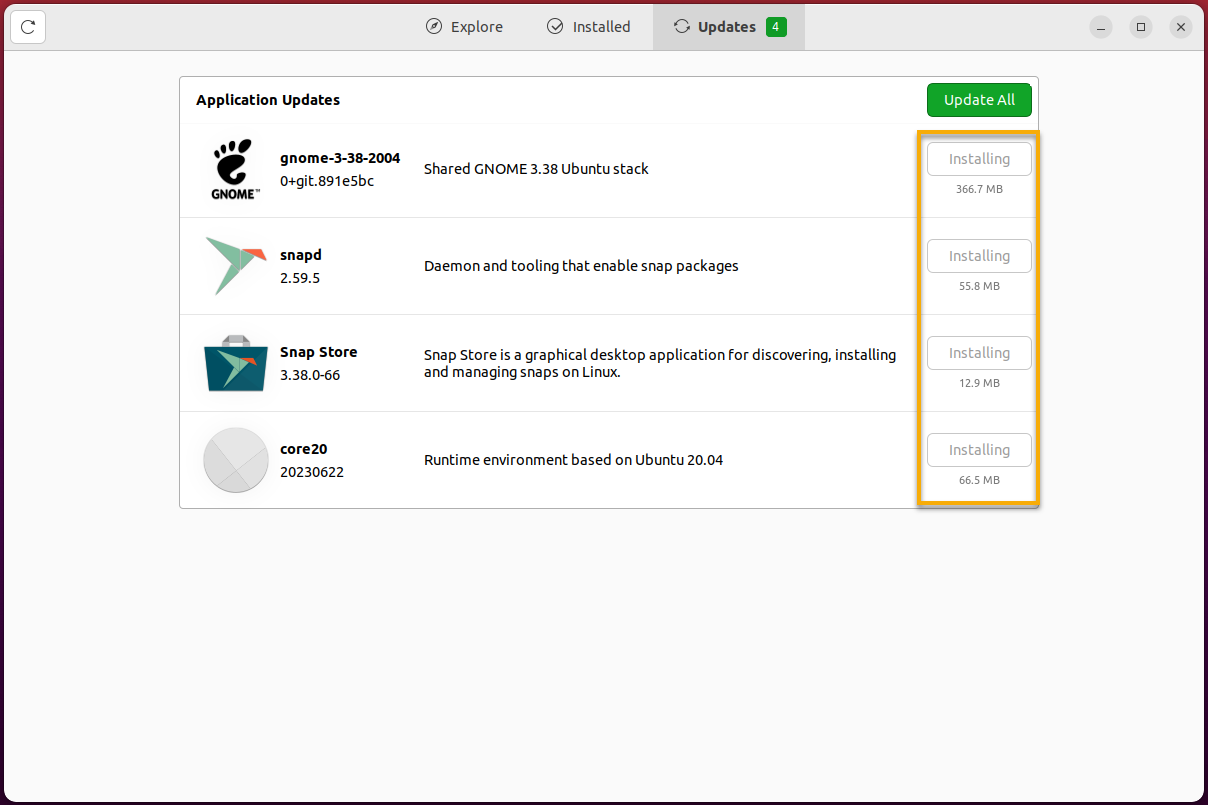Click Installing button for snapd

tap(979, 256)
